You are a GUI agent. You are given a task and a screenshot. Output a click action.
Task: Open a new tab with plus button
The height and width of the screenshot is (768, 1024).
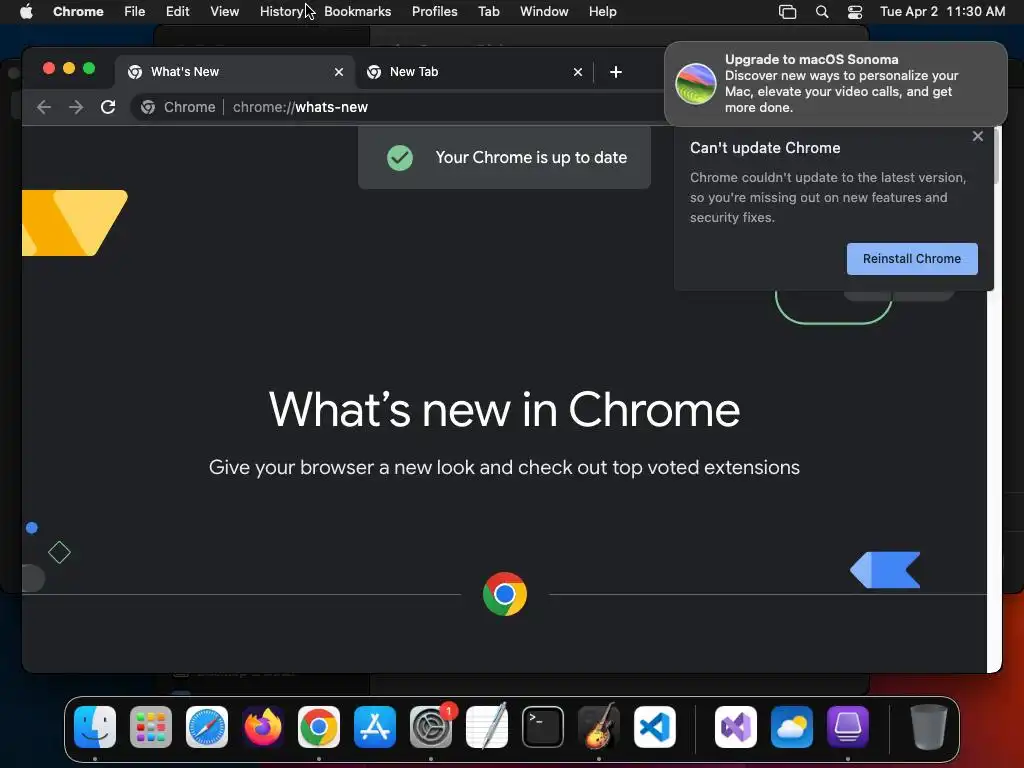[x=616, y=72]
